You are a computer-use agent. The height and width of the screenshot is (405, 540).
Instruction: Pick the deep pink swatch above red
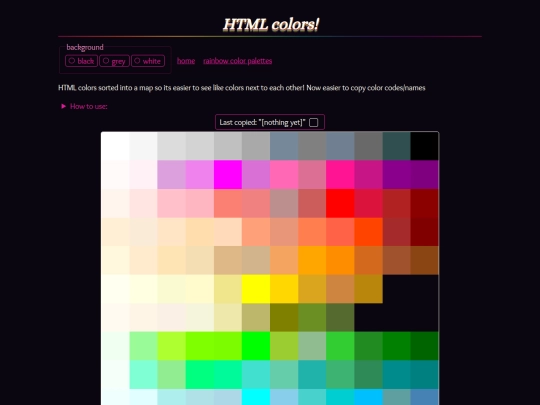[x=340, y=175]
